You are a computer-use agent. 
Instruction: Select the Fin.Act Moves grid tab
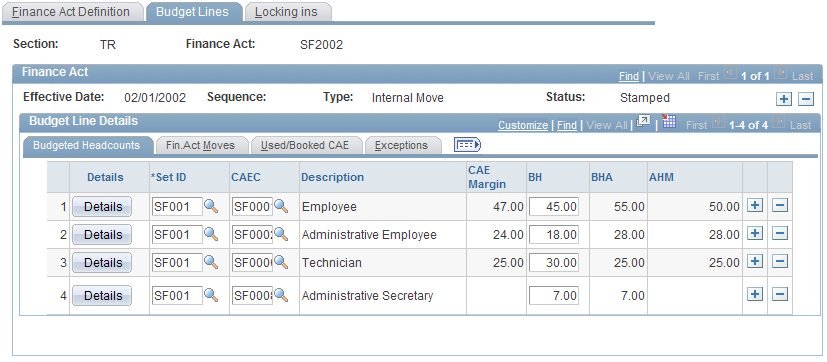pyautogui.click(x=200, y=146)
